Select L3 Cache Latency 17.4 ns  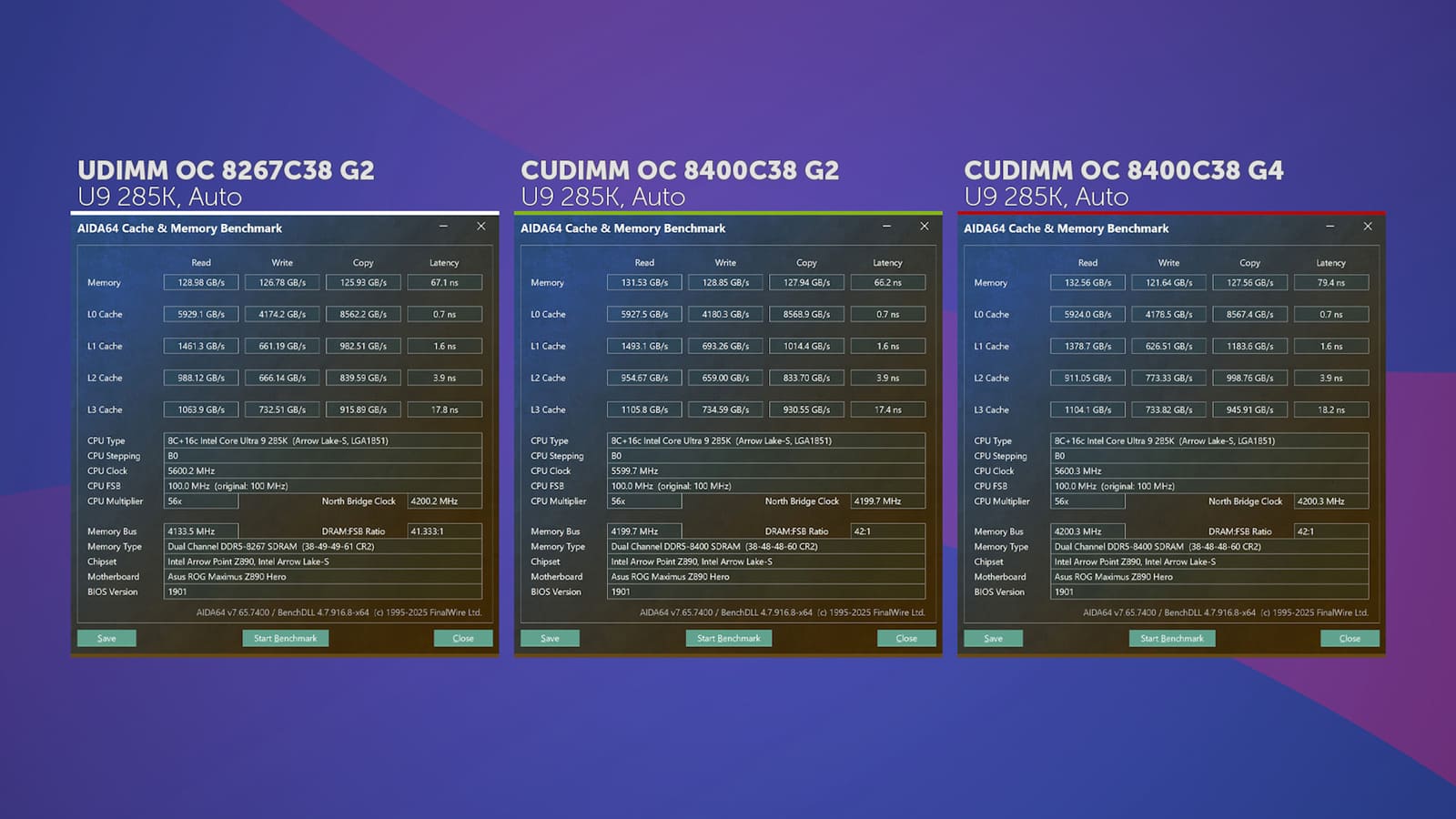coord(887,409)
